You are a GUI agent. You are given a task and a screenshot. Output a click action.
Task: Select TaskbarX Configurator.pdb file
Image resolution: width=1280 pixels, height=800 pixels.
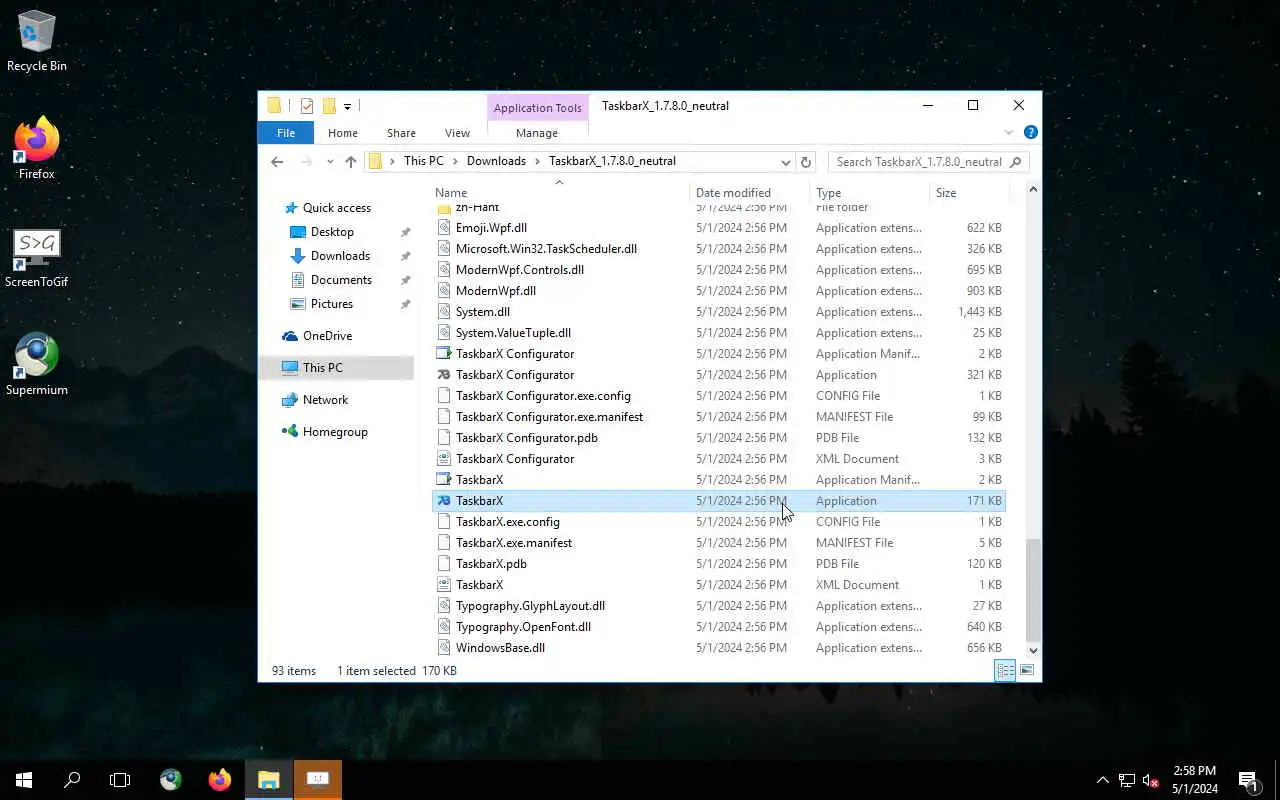(x=718, y=438)
